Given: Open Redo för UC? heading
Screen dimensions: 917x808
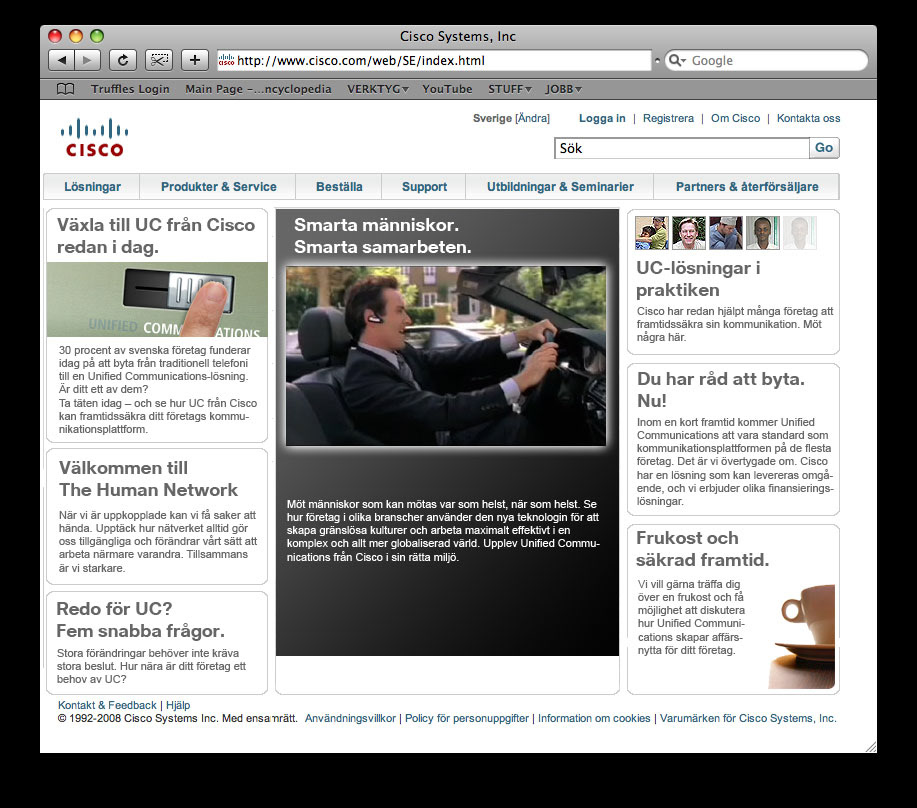Looking at the screenshot, I should (x=140, y=620).
